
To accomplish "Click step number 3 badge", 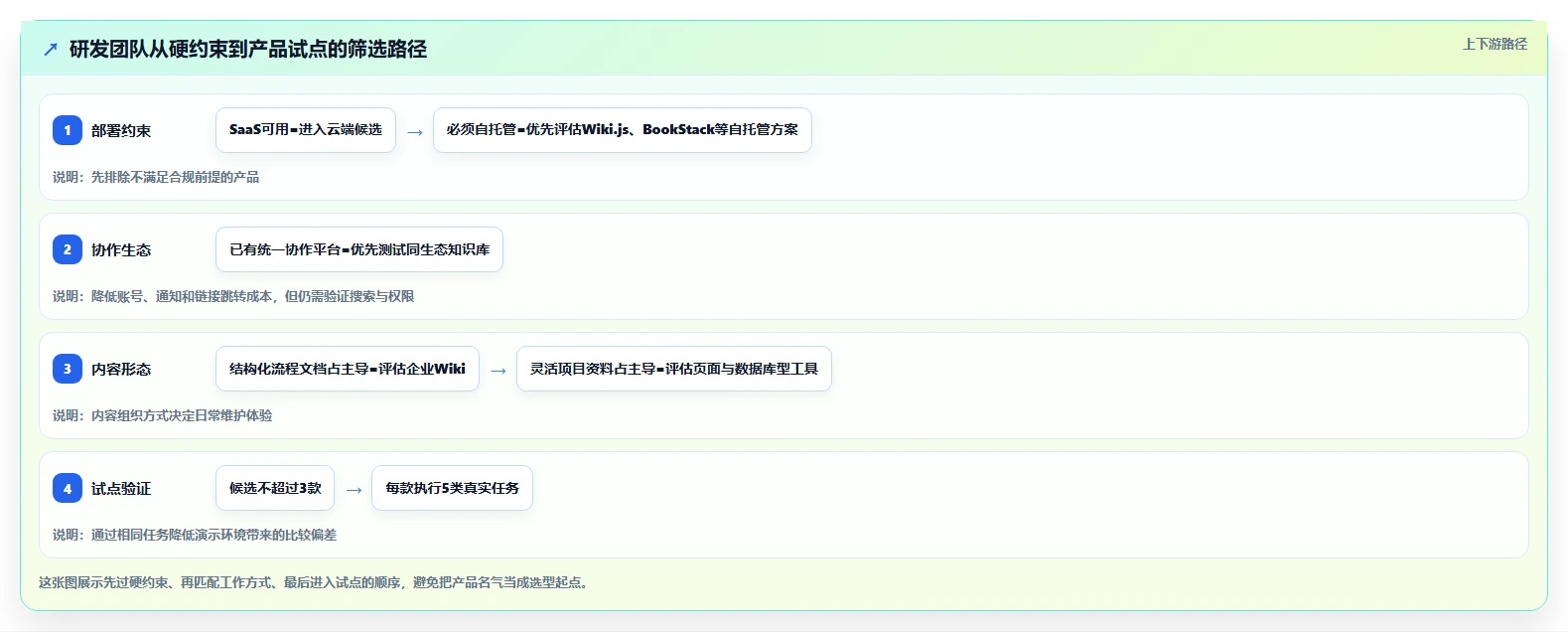I will pos(68,369).
